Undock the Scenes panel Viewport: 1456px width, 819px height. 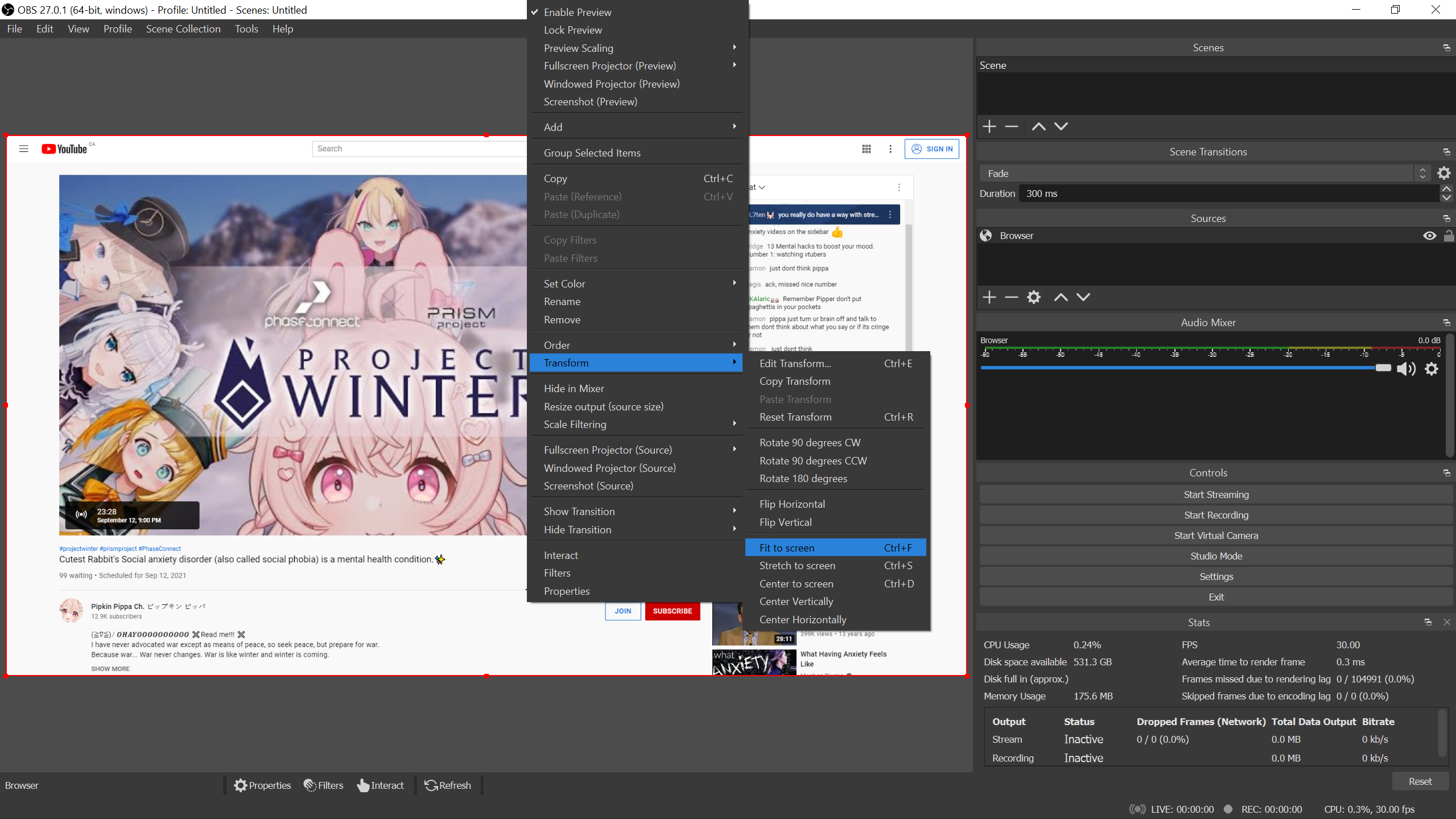coord(1446,48)
